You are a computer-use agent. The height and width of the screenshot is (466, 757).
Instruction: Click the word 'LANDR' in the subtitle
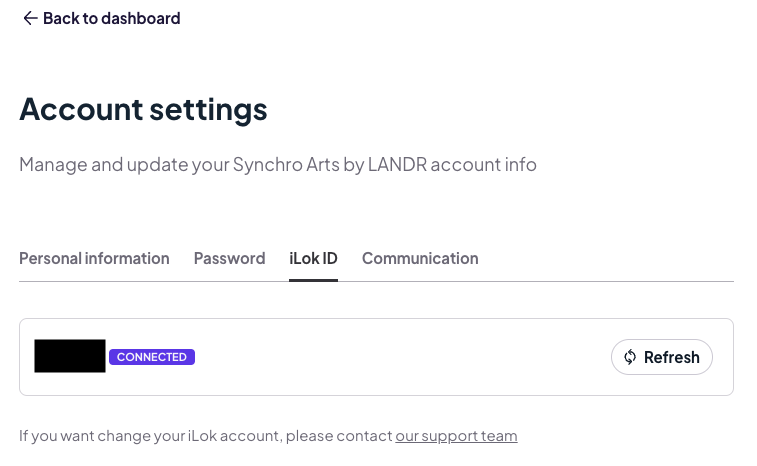(x=397, y=165)
